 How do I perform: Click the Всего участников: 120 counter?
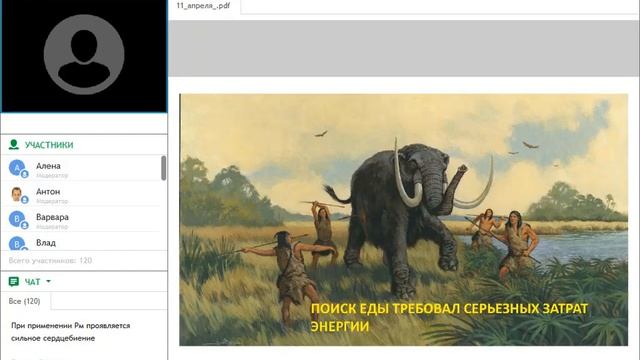click(50, 260)
